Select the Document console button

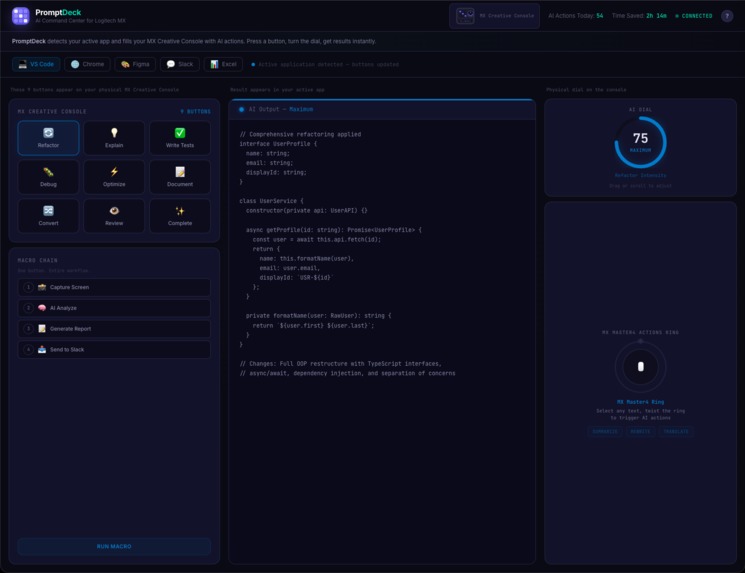180,177
